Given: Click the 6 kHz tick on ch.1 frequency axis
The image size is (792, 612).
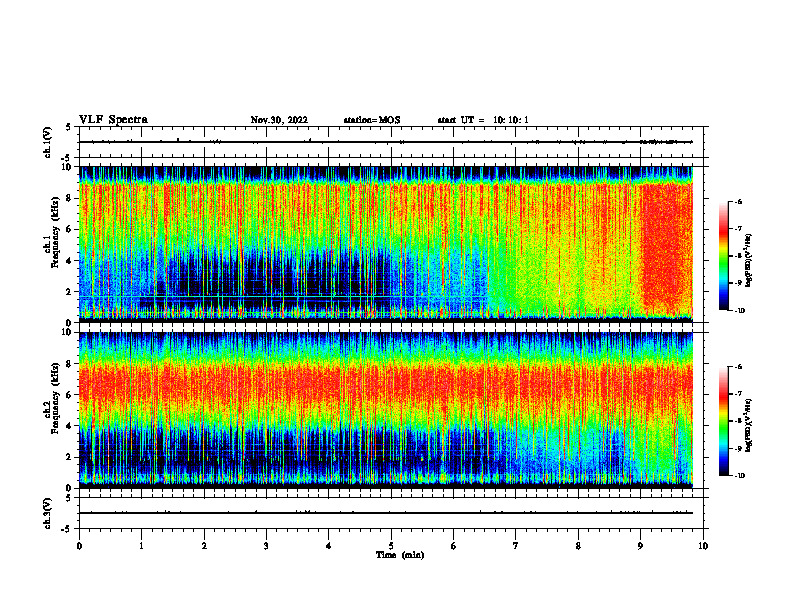Looking at the screenshot, I should 69,229.
